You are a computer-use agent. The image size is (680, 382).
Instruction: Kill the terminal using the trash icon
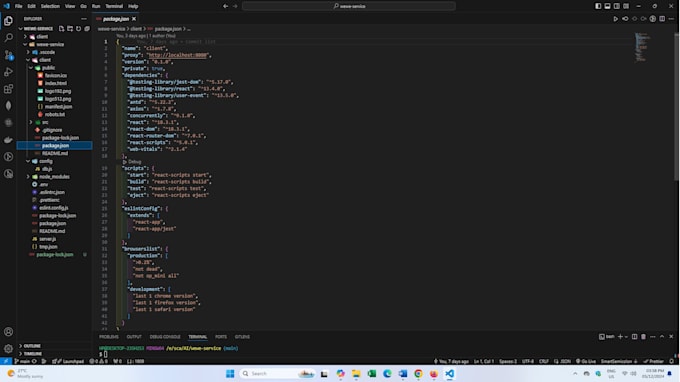(x=644, y=336)
